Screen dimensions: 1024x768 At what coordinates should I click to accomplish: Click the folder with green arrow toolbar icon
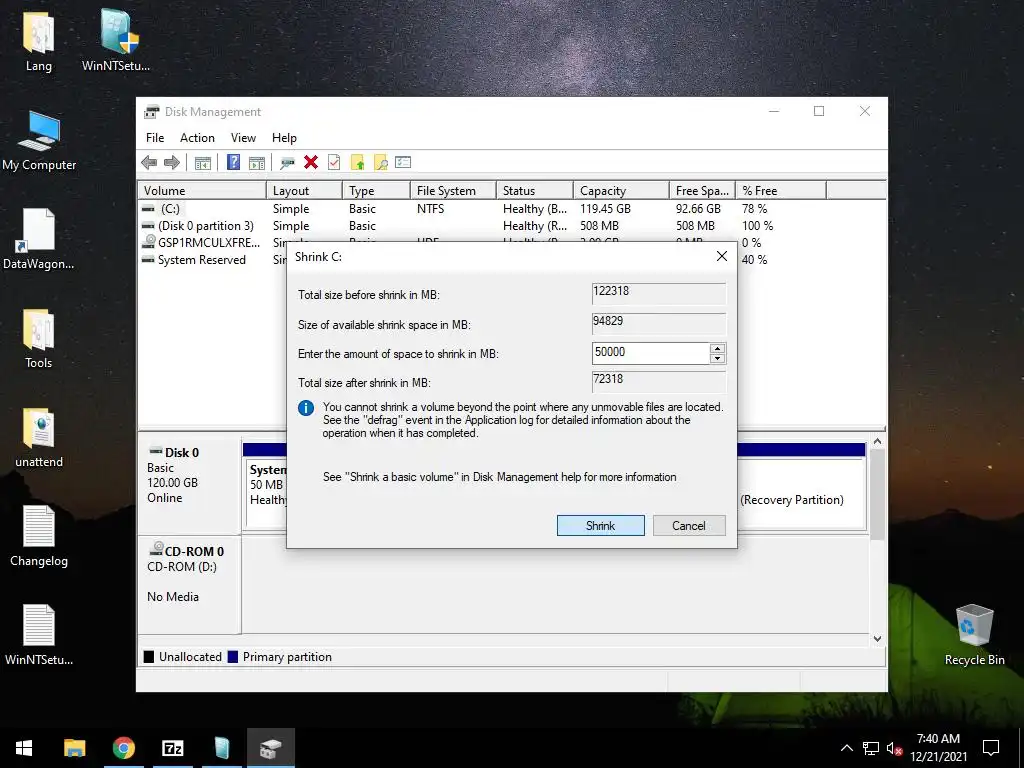(x=357, y=163)
